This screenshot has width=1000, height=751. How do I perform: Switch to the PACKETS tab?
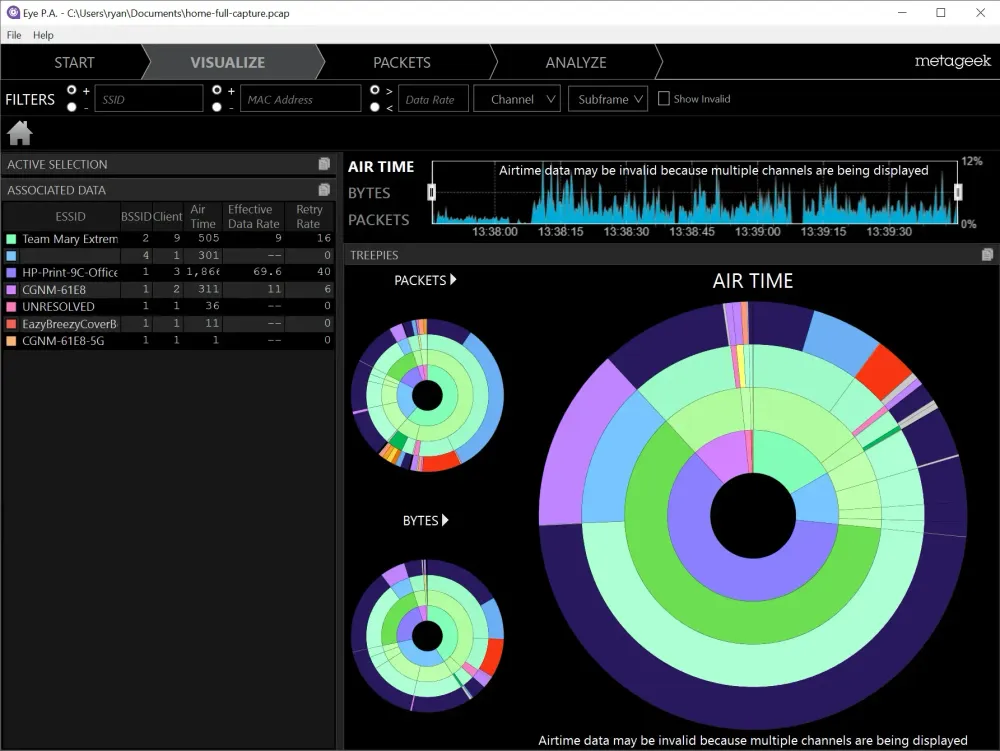pos(401,61)
